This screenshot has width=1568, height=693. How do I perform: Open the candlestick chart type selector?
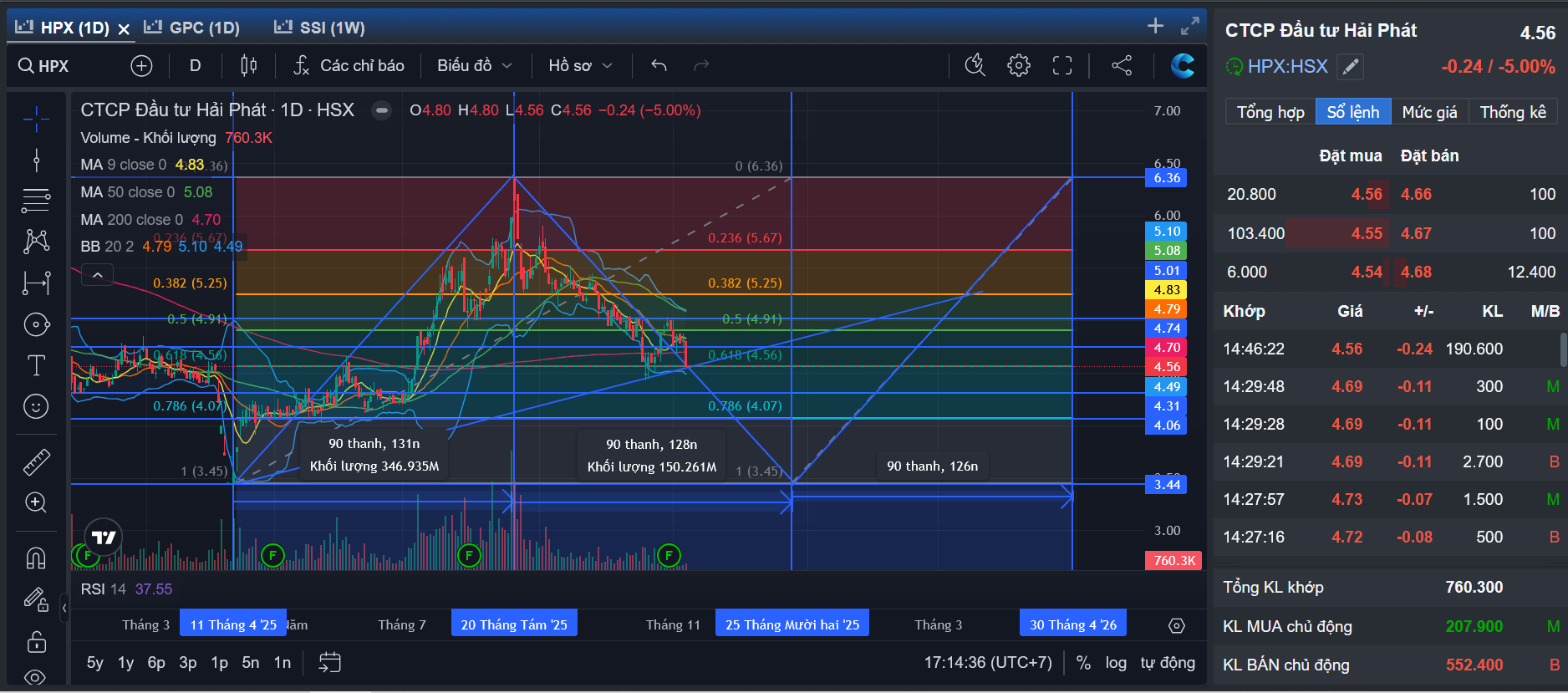(x=248, y=65)
